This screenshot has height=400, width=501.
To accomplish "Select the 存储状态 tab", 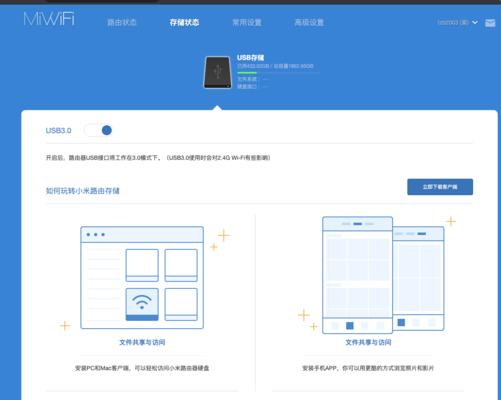I will [184, 22].
